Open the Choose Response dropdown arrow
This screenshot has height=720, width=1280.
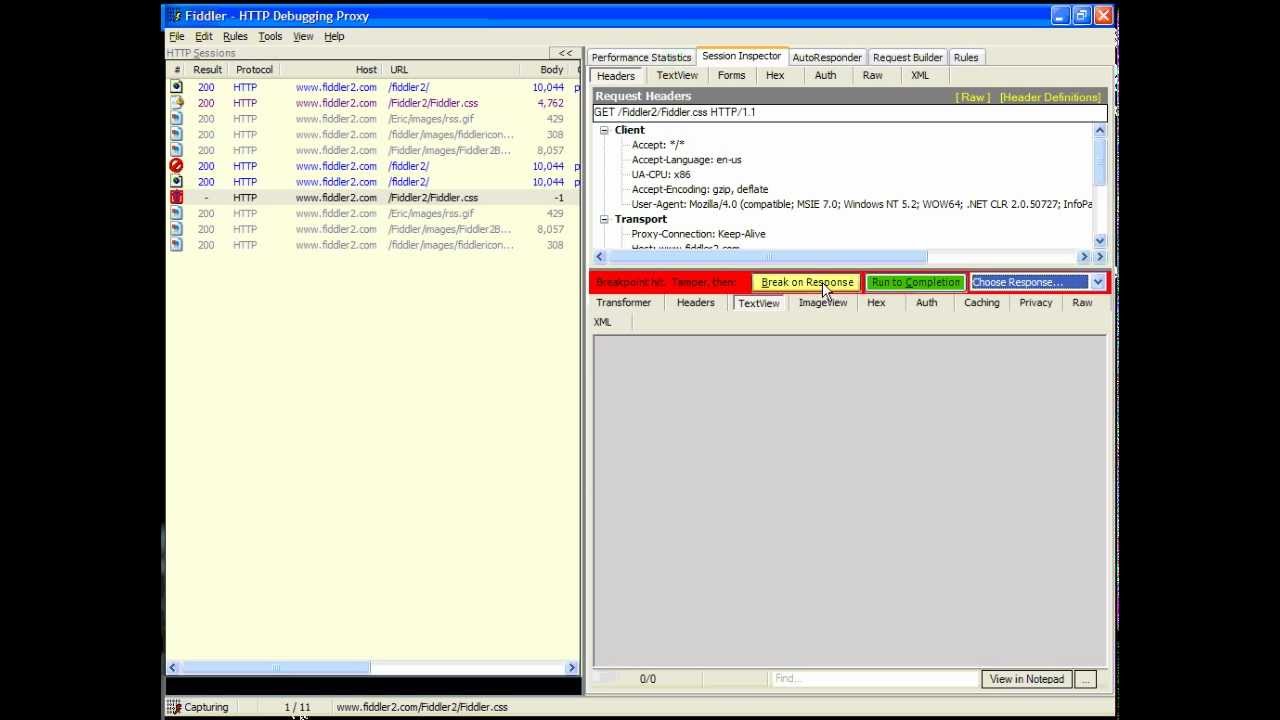pos(1097,282)
